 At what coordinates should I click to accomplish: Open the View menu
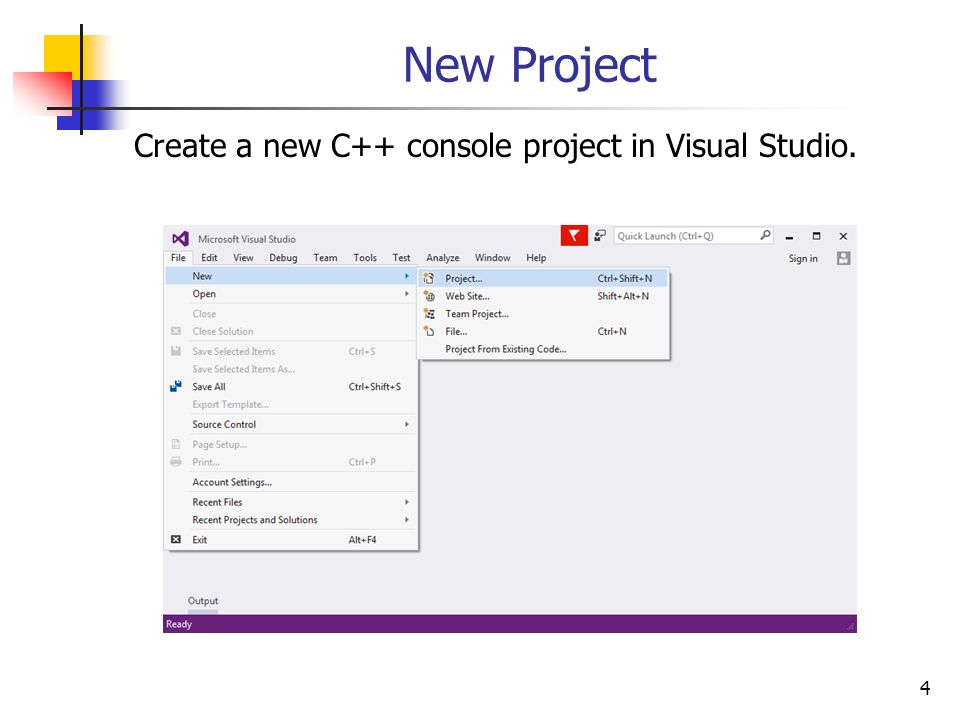pos(243,258)
